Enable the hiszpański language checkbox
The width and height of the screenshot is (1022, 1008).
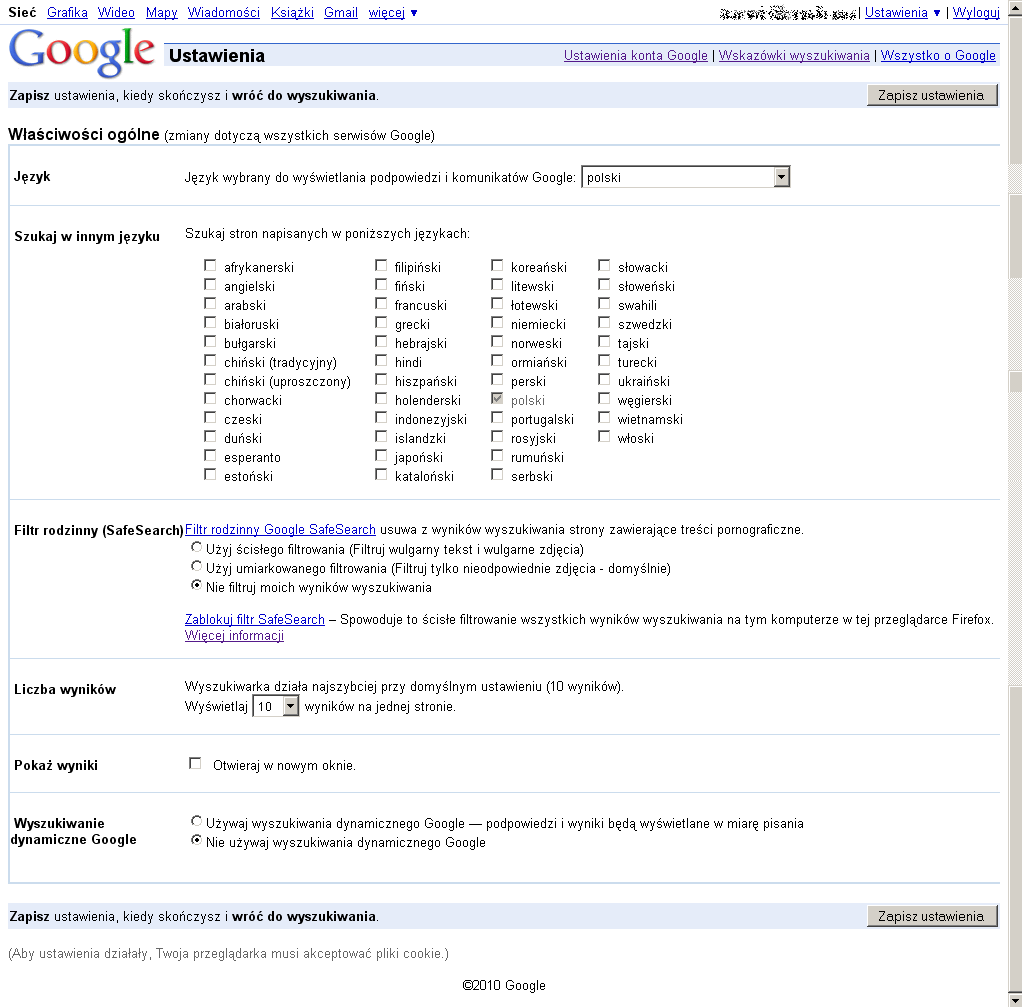[381, 380]
